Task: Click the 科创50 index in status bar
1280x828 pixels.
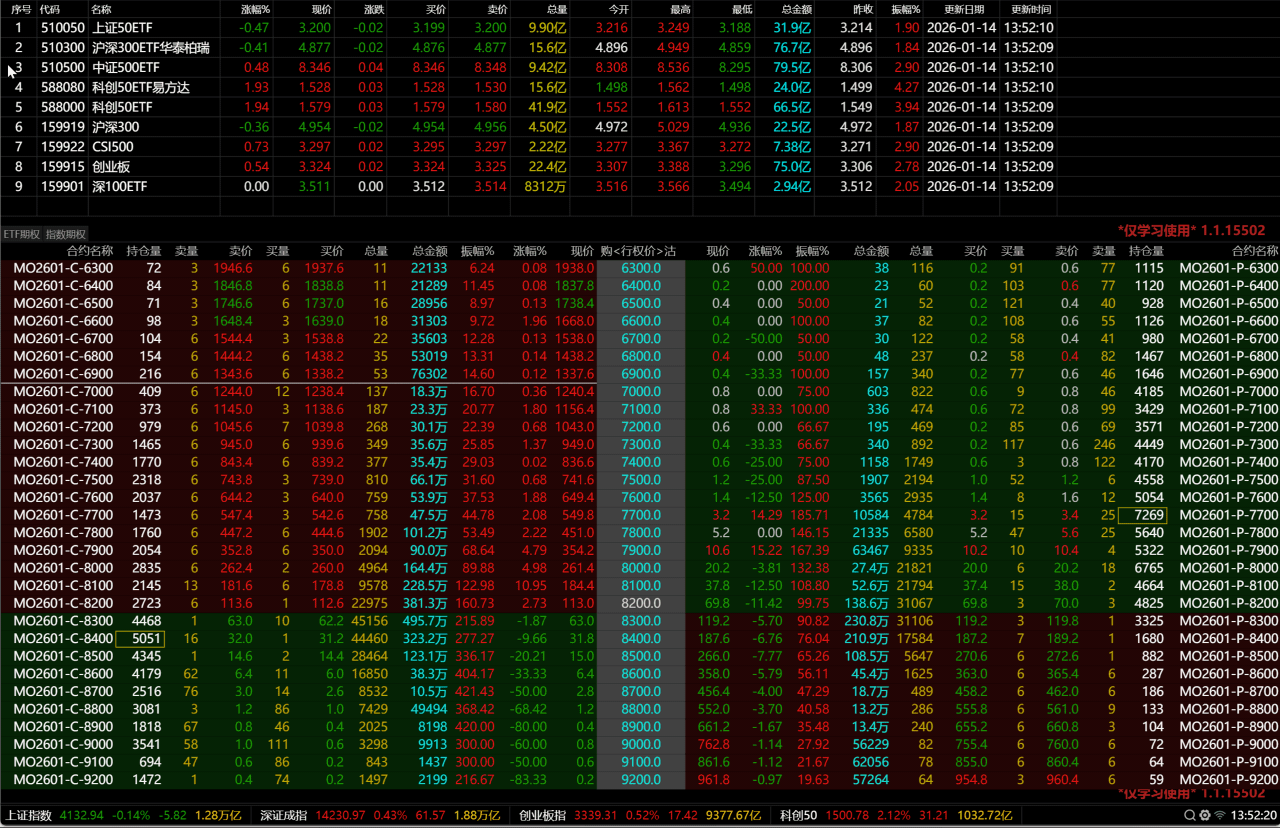Action: 798,816
